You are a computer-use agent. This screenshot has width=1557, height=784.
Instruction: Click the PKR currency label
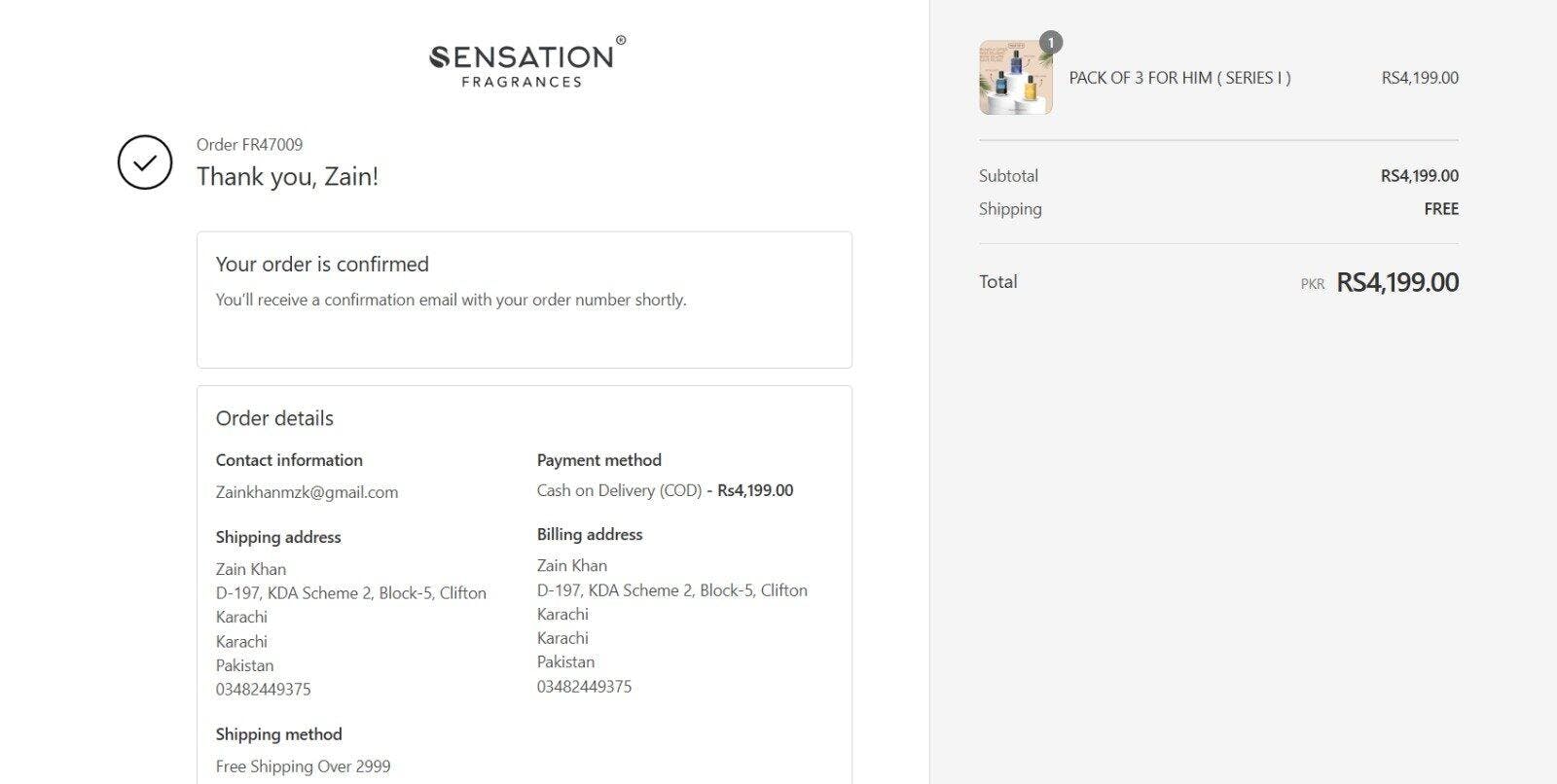(1313, 284)
